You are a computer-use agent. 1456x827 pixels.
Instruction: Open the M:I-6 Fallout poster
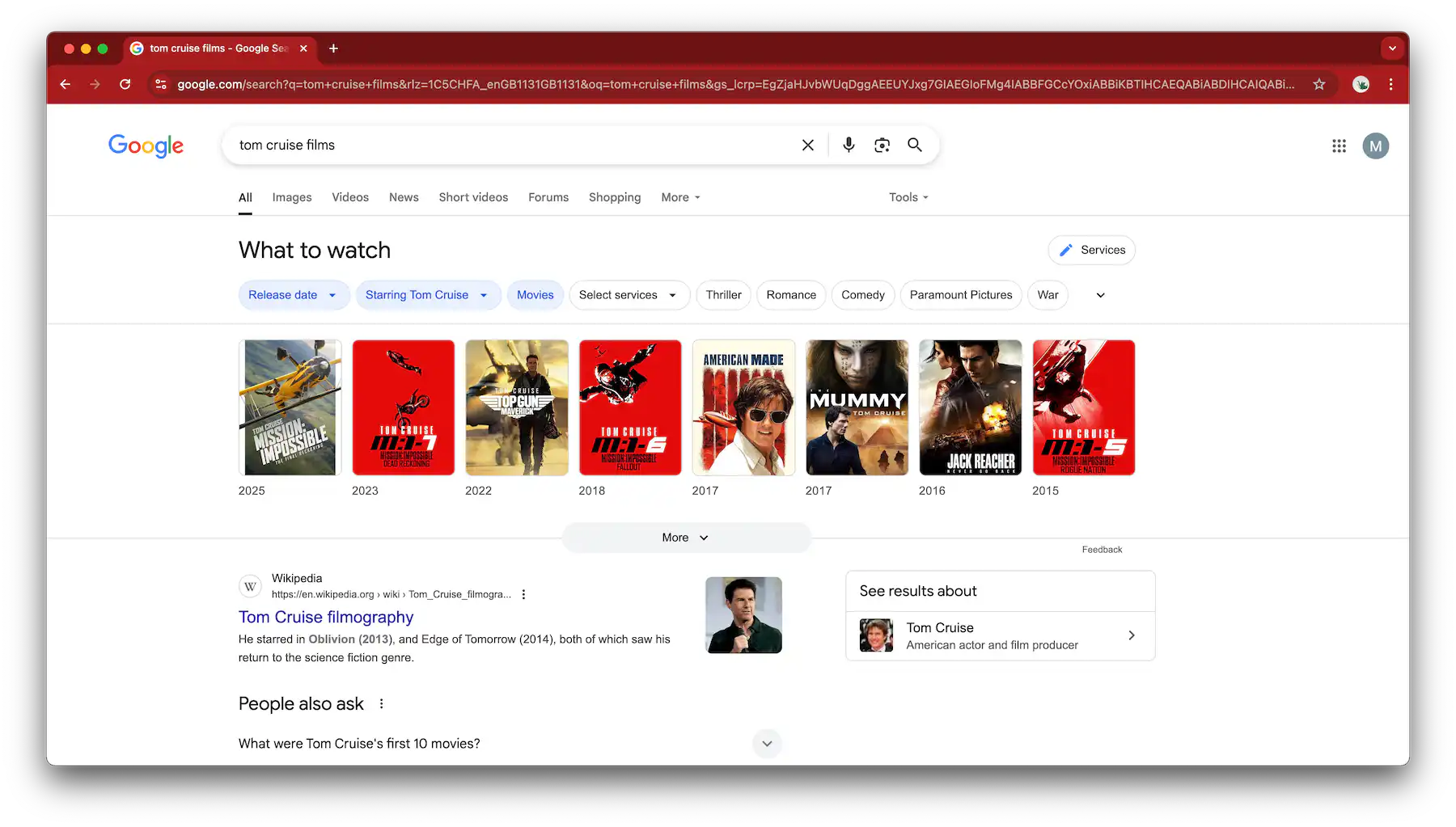click(x=630, y=407)
